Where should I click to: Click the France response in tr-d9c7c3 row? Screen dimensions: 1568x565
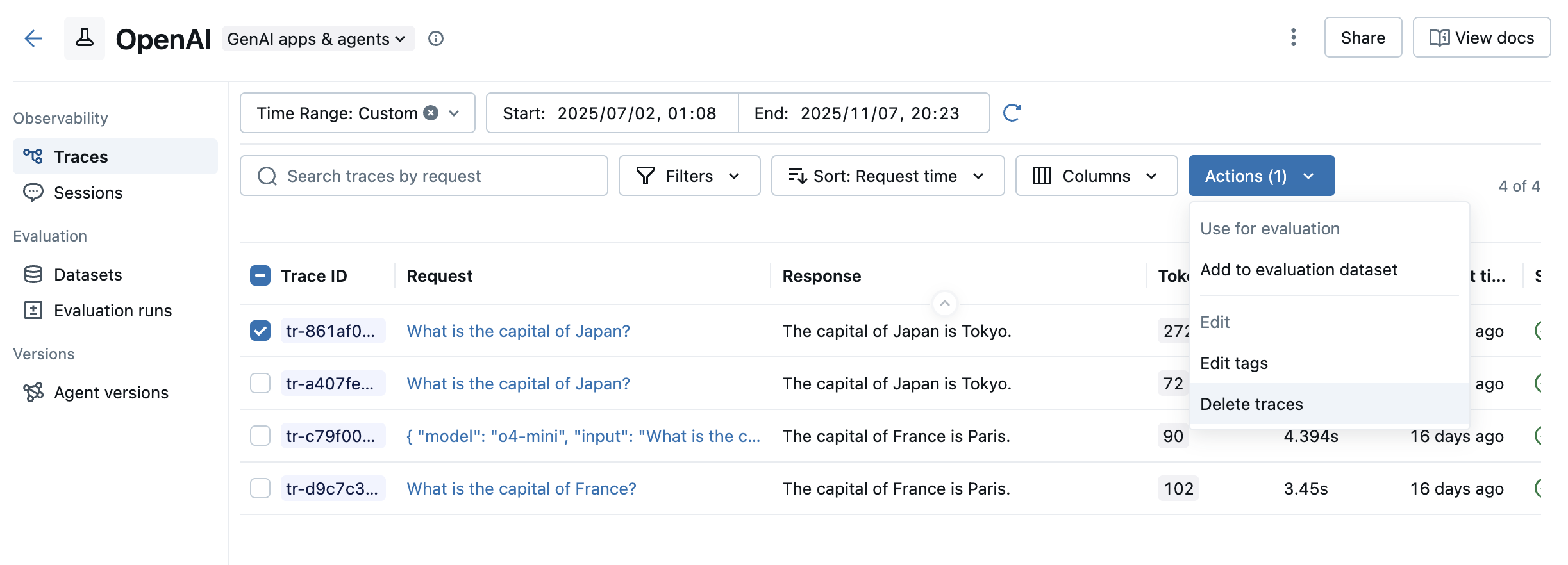point(896,489)
